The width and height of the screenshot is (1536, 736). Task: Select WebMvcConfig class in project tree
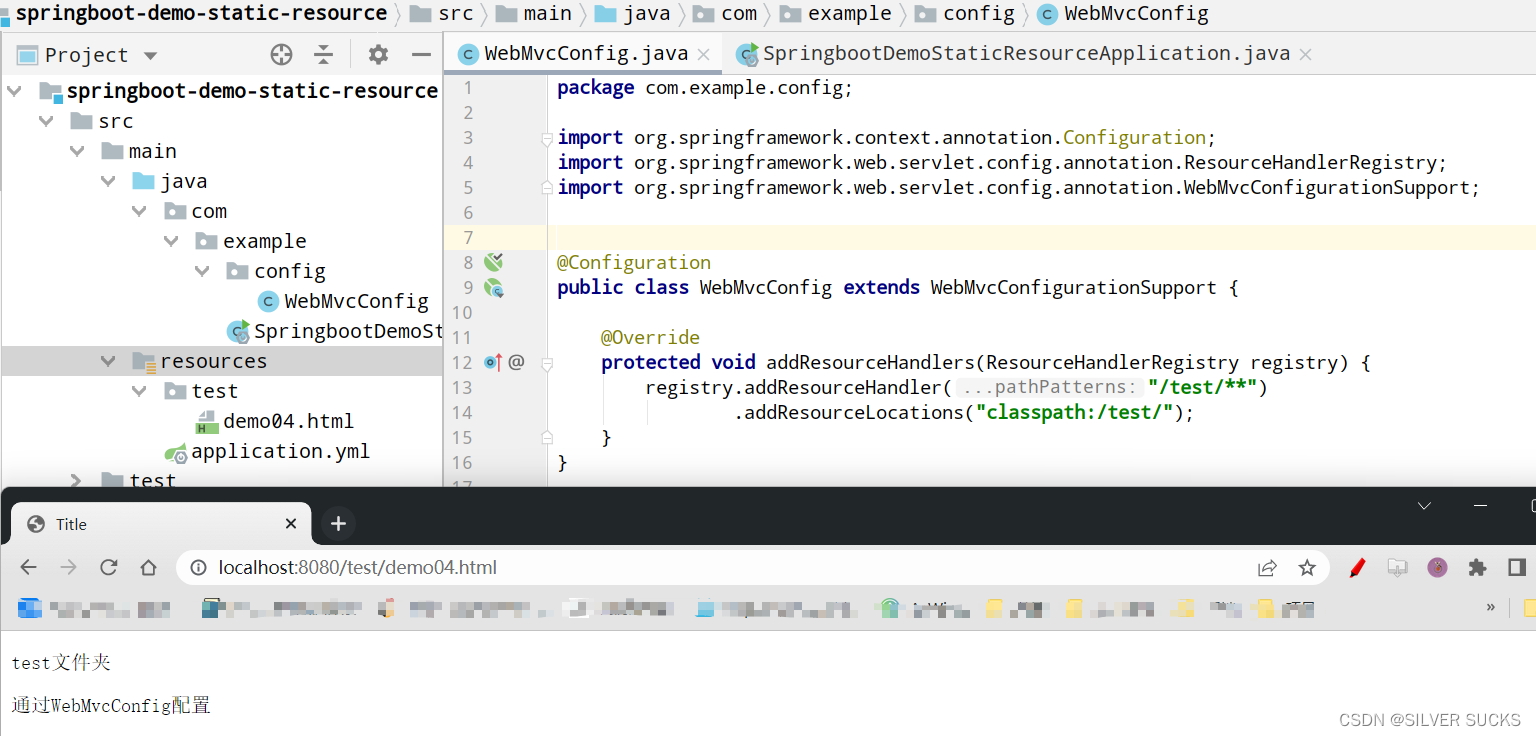(x=343, y=301)
